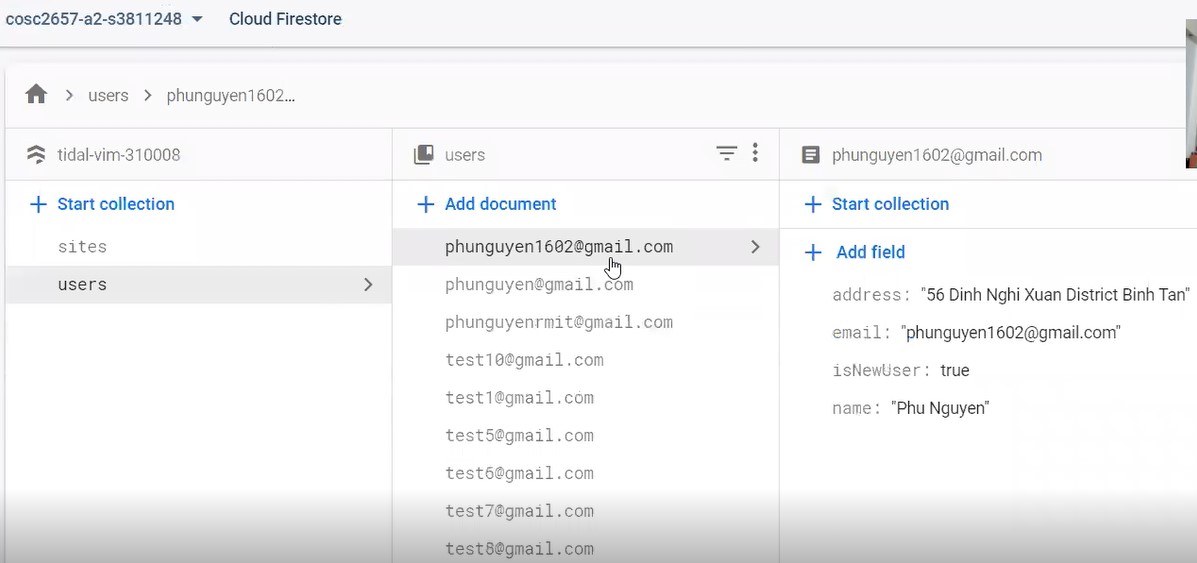Open the filter icon for users collection
Screen dimensions: 1197x563
click(x=727, y=154)
